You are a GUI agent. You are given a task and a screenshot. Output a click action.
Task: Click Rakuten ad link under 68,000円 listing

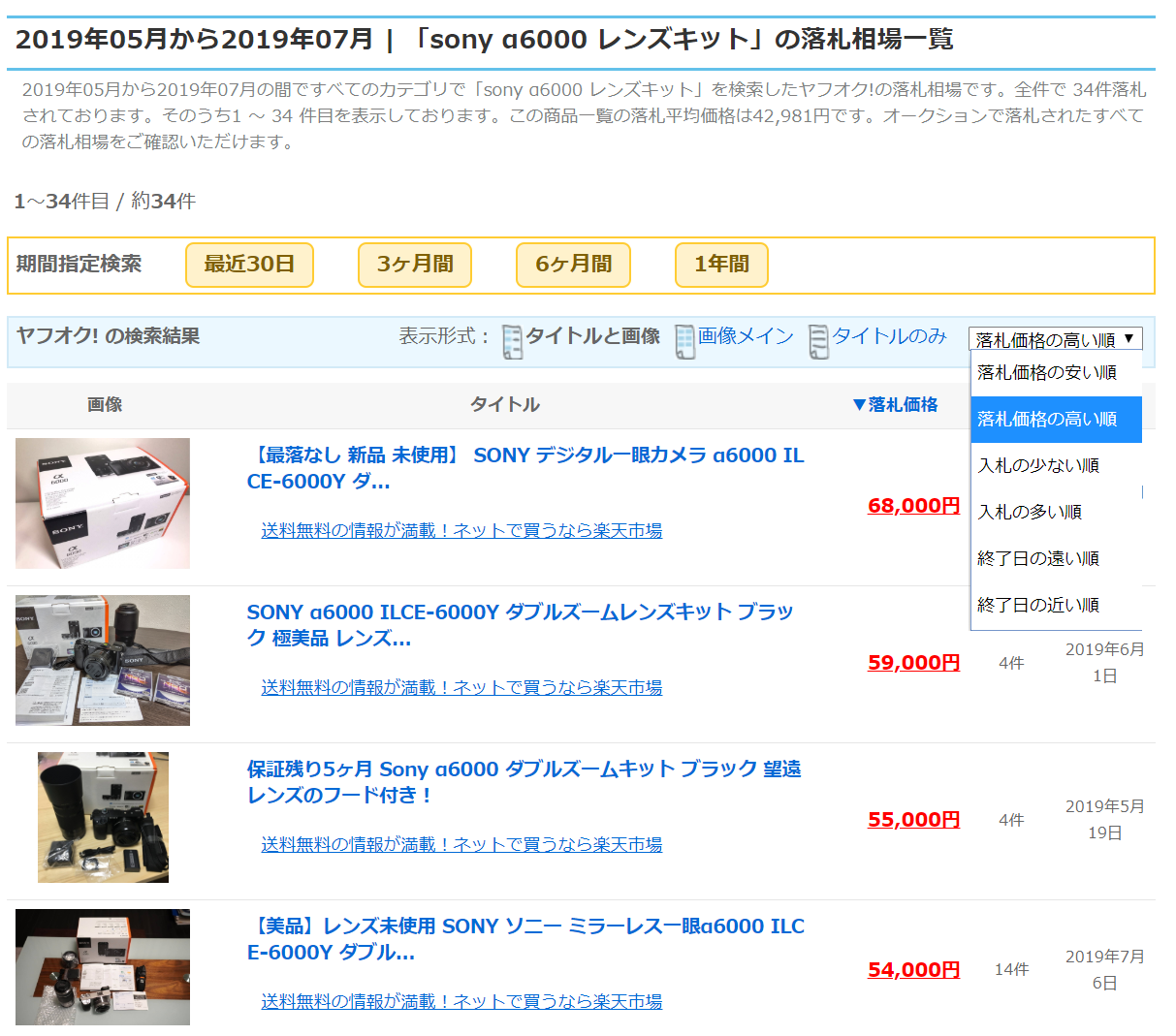coord(461,531)
